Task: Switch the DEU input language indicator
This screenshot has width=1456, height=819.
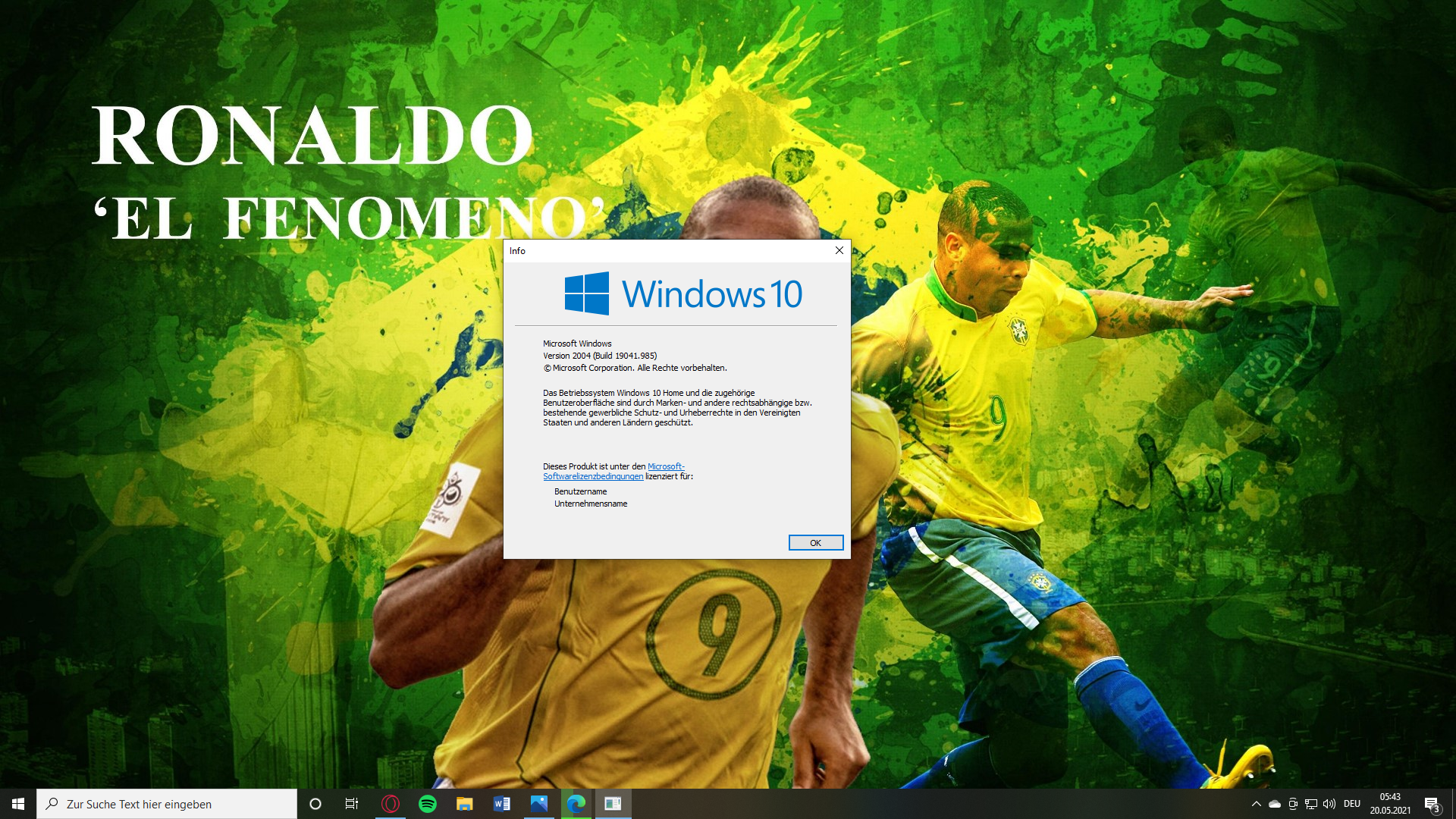Action: point(1352,804)
